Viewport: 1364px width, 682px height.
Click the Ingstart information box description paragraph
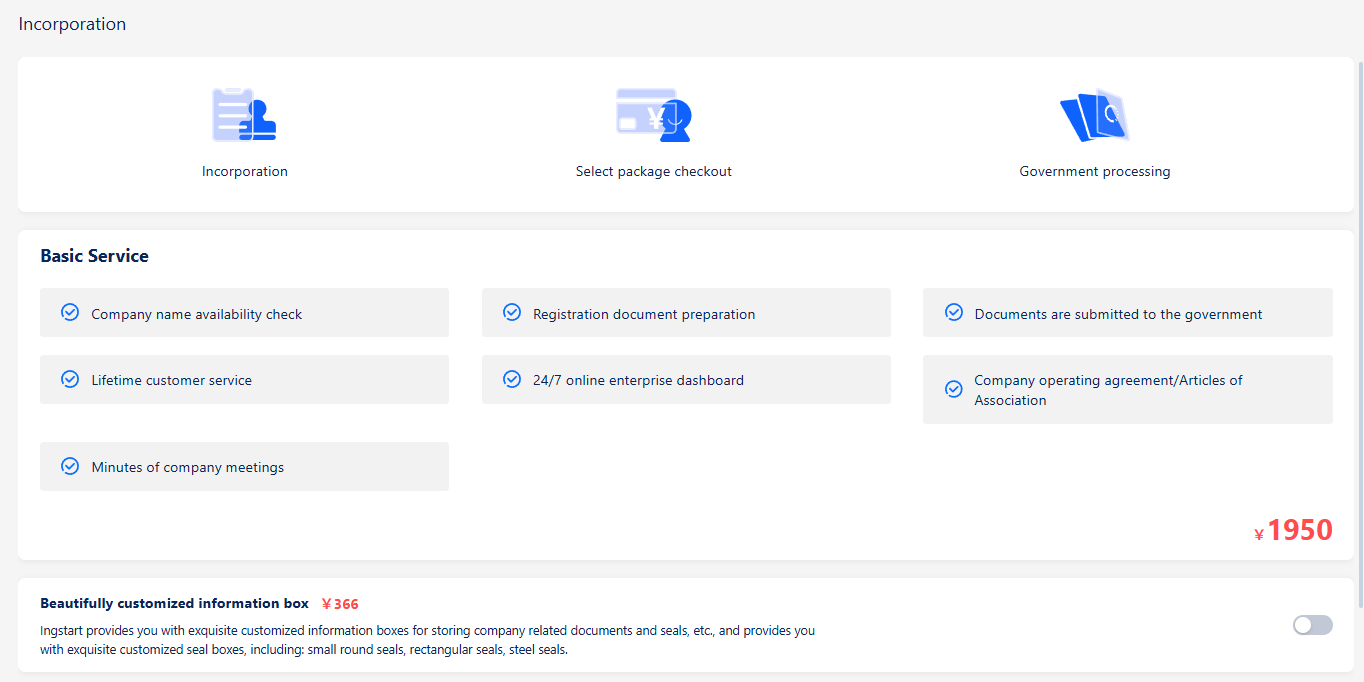428,640
